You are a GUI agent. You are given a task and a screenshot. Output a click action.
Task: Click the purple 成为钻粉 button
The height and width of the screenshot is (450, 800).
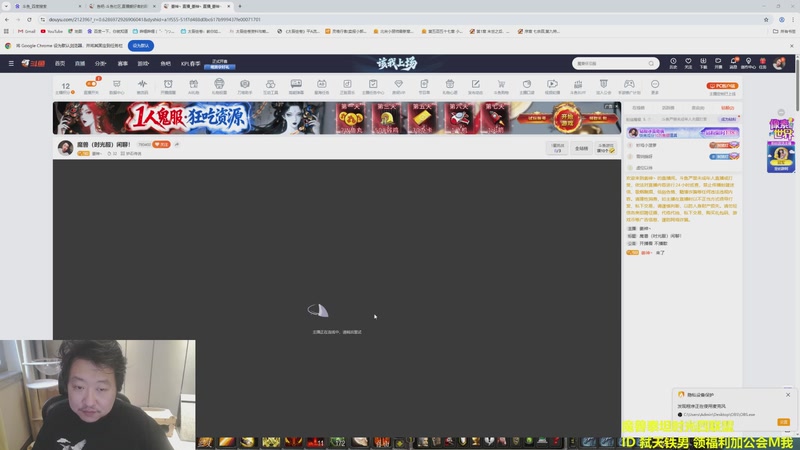point(728,119)
